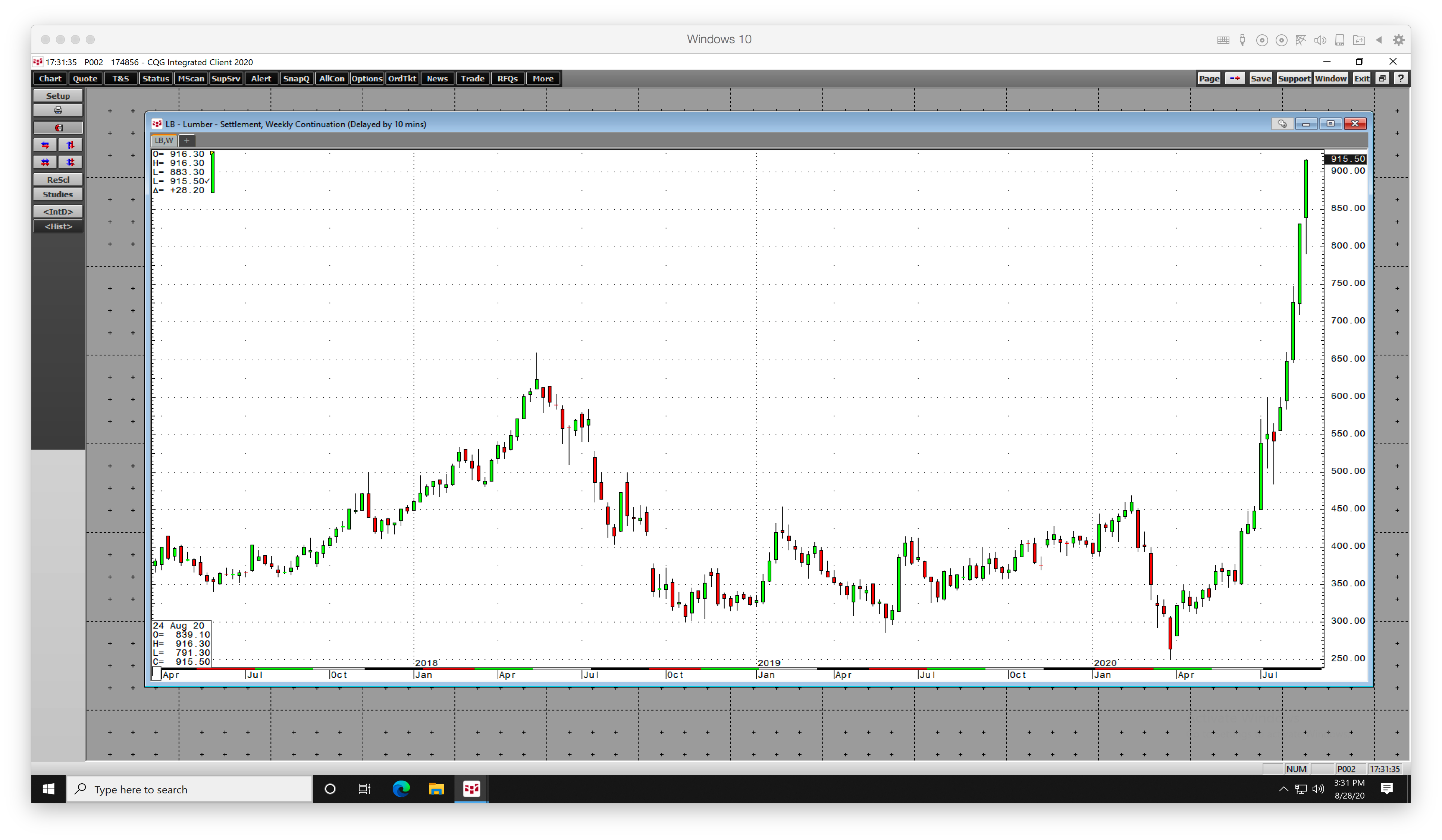
Task: Toggle the <Hist> historical mode
Action: (58, 226)
